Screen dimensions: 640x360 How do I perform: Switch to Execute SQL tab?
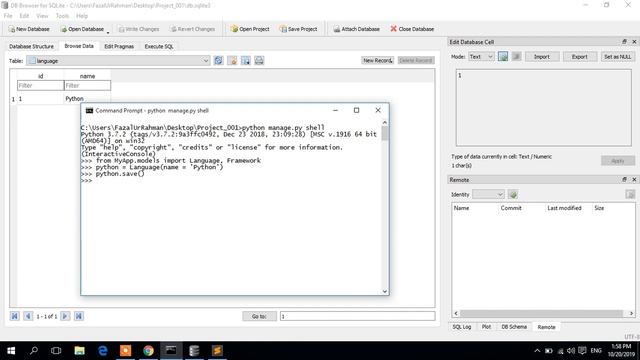click(x=159, y=47)
